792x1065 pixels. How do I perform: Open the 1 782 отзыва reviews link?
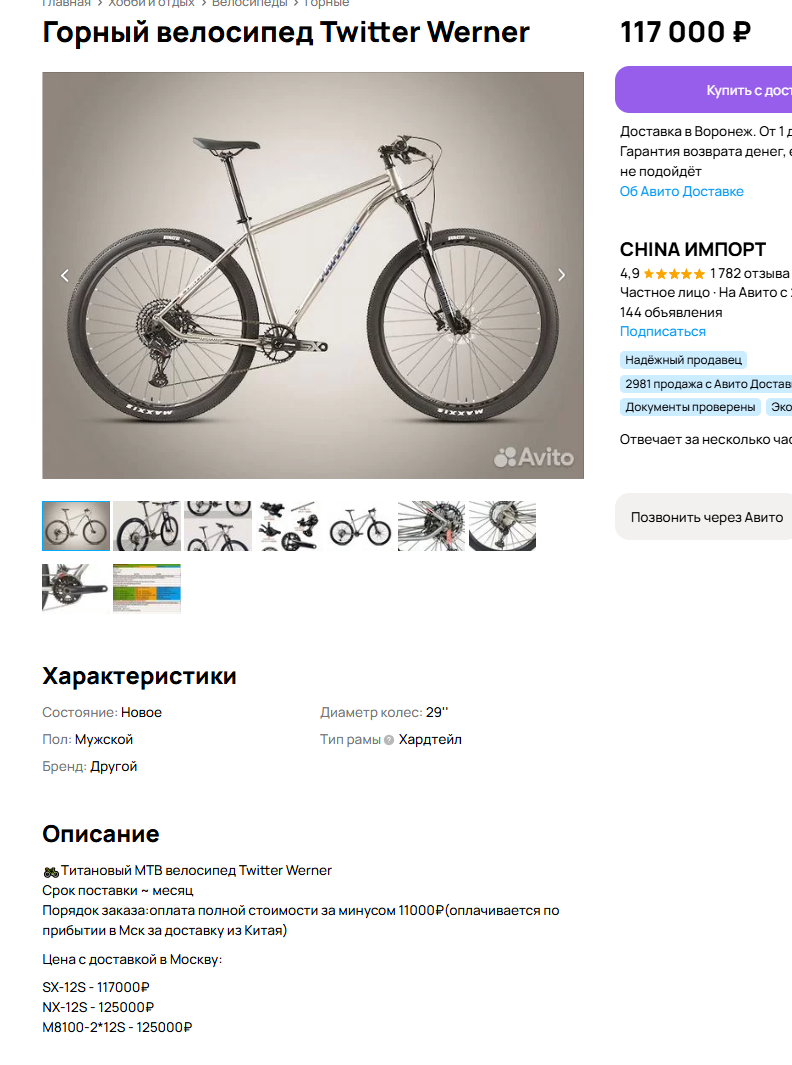(749, 274)
